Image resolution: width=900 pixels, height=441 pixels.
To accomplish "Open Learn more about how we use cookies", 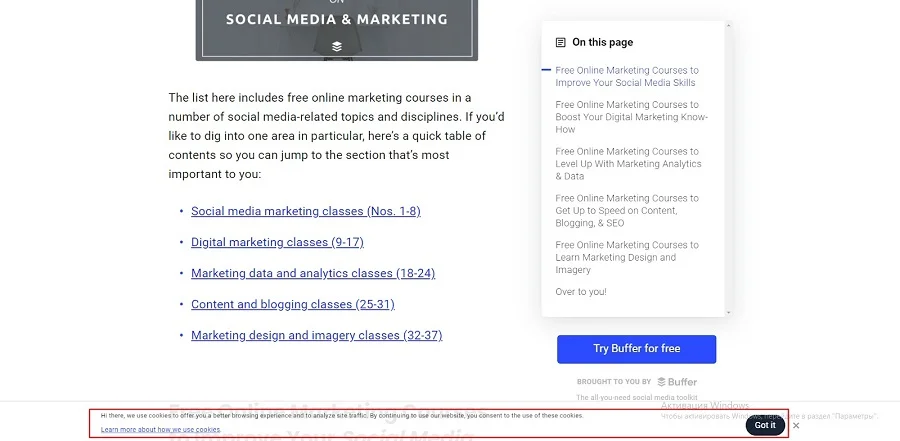I will [x=161, y=429].
